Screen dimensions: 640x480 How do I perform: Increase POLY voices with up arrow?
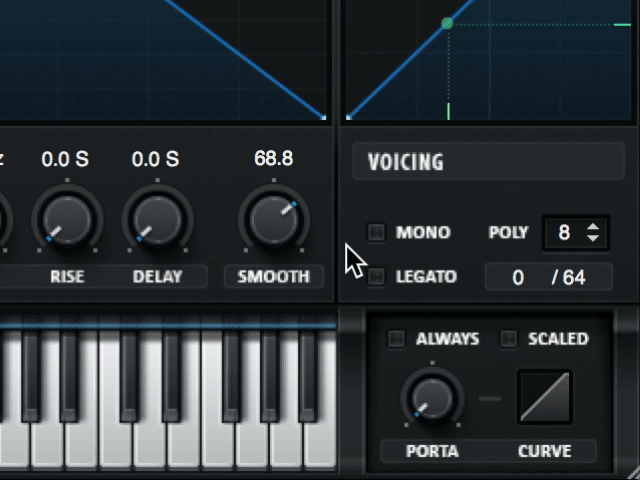pos(593,227)
